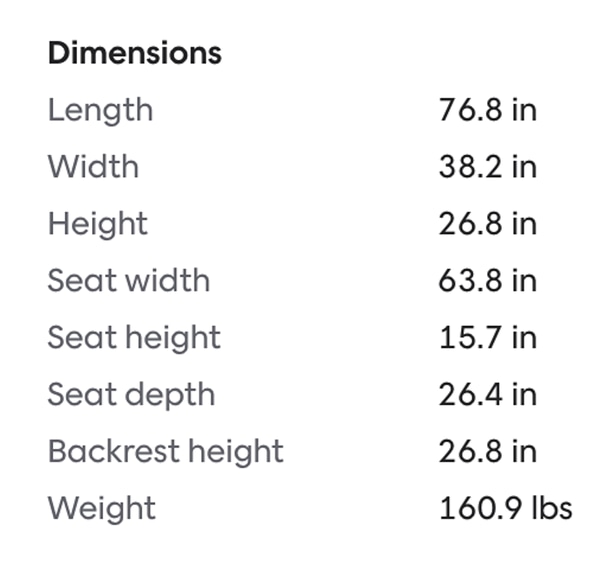The image size is (600, 563).
Task: Select the Height label
Action: pyautogui.click(x=97, y=224)
